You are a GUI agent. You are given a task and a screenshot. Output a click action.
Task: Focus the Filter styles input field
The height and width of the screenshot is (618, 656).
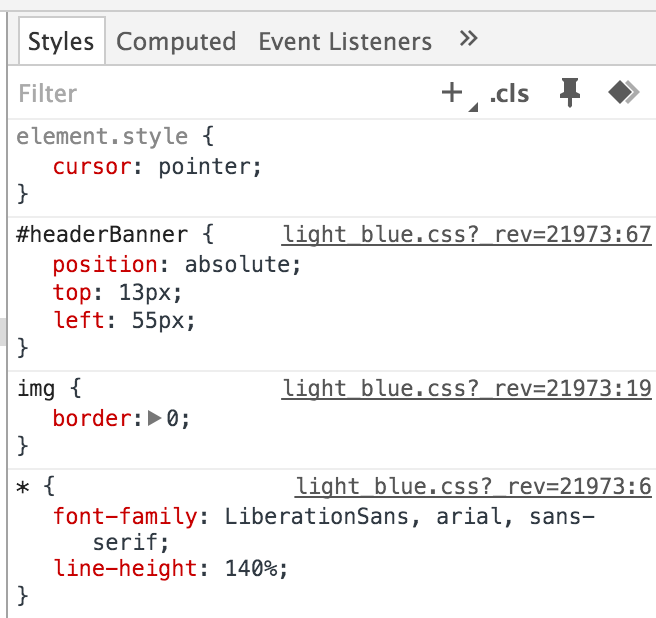(200, 94)
